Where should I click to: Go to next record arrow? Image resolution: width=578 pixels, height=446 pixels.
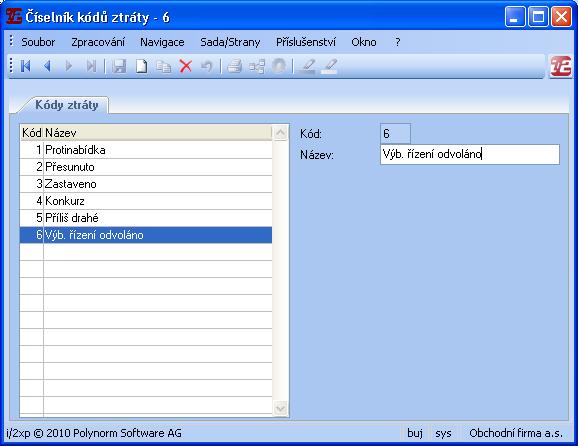click(69, 66)
